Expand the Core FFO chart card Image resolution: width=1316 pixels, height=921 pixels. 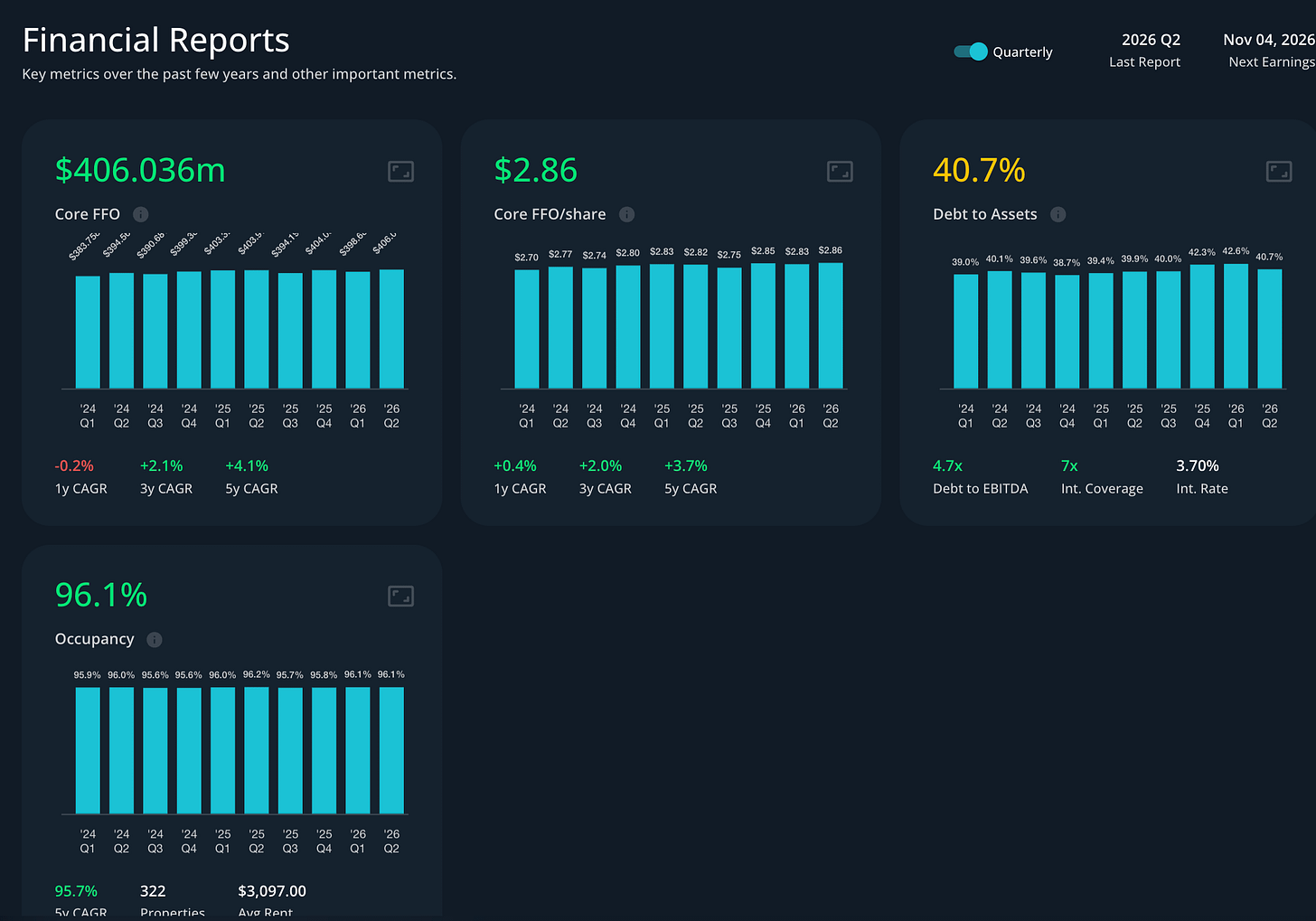pos(400,171)
